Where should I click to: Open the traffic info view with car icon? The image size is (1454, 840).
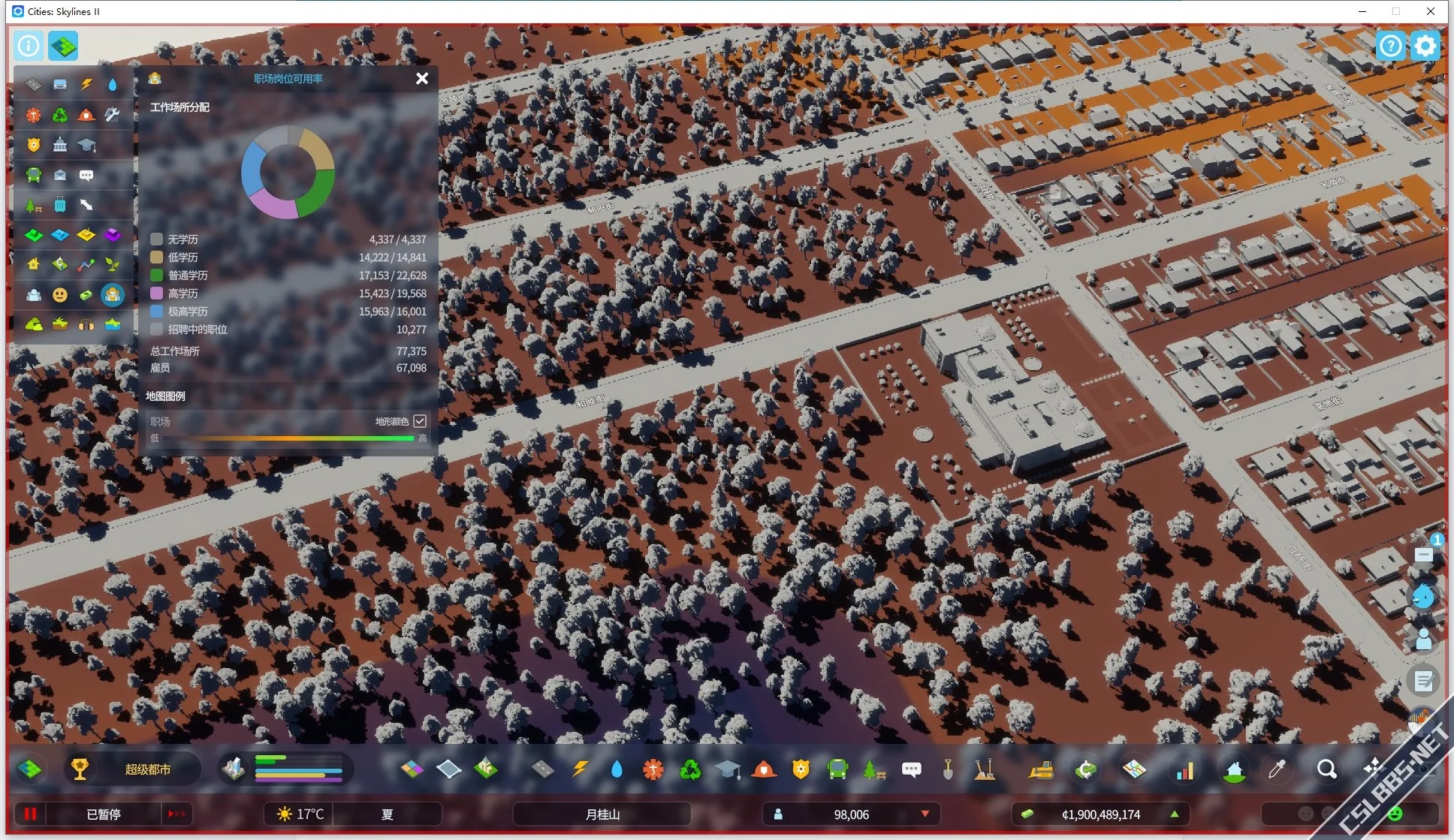(60, 85)
